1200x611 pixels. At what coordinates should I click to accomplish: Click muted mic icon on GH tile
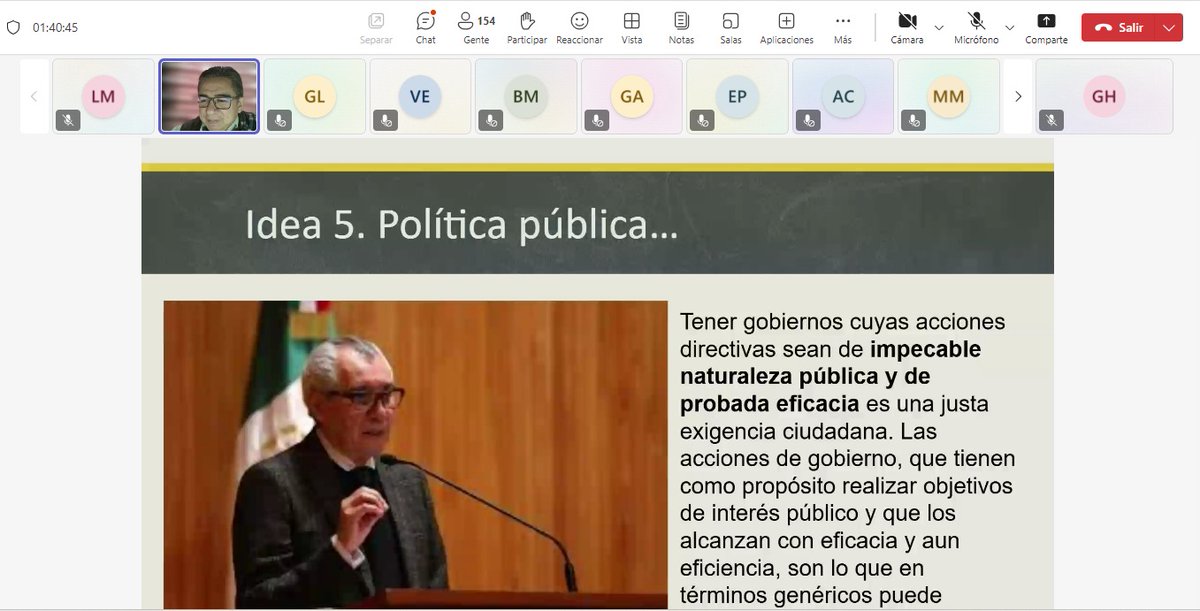point(1051,120)
